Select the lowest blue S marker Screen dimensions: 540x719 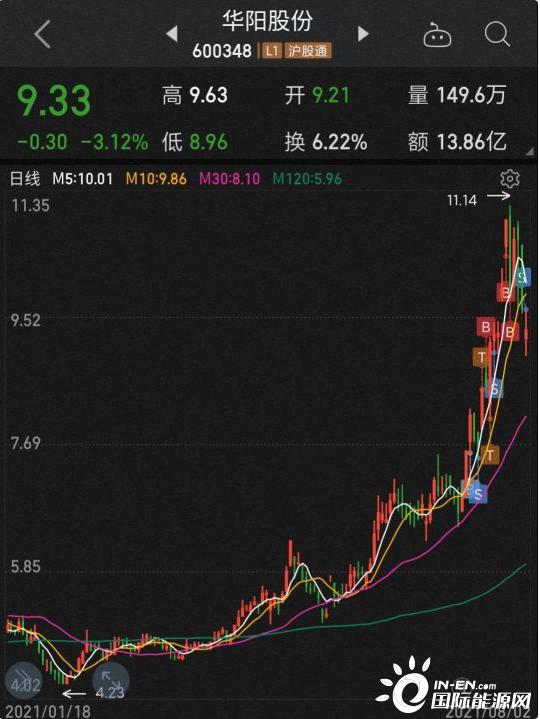coord(478,494)
